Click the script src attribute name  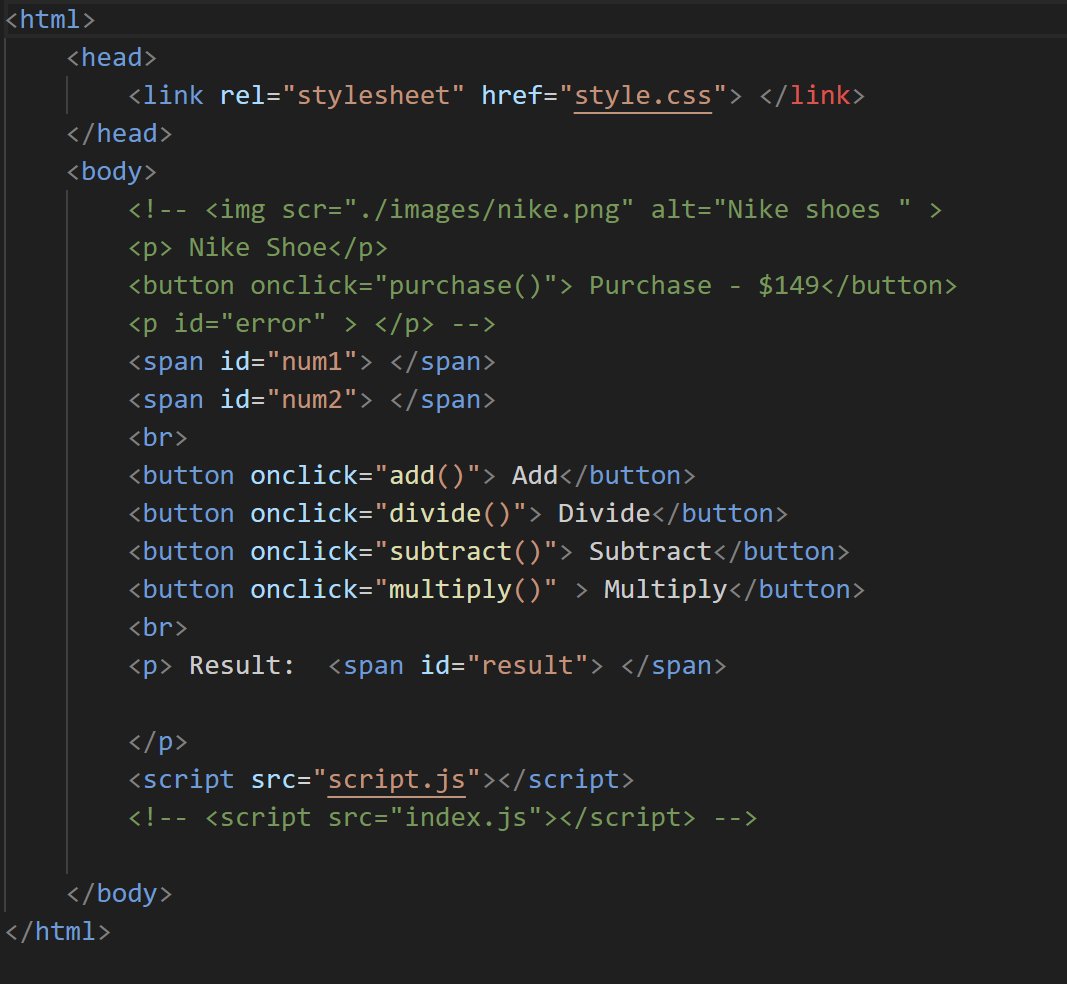coord(273,780)
